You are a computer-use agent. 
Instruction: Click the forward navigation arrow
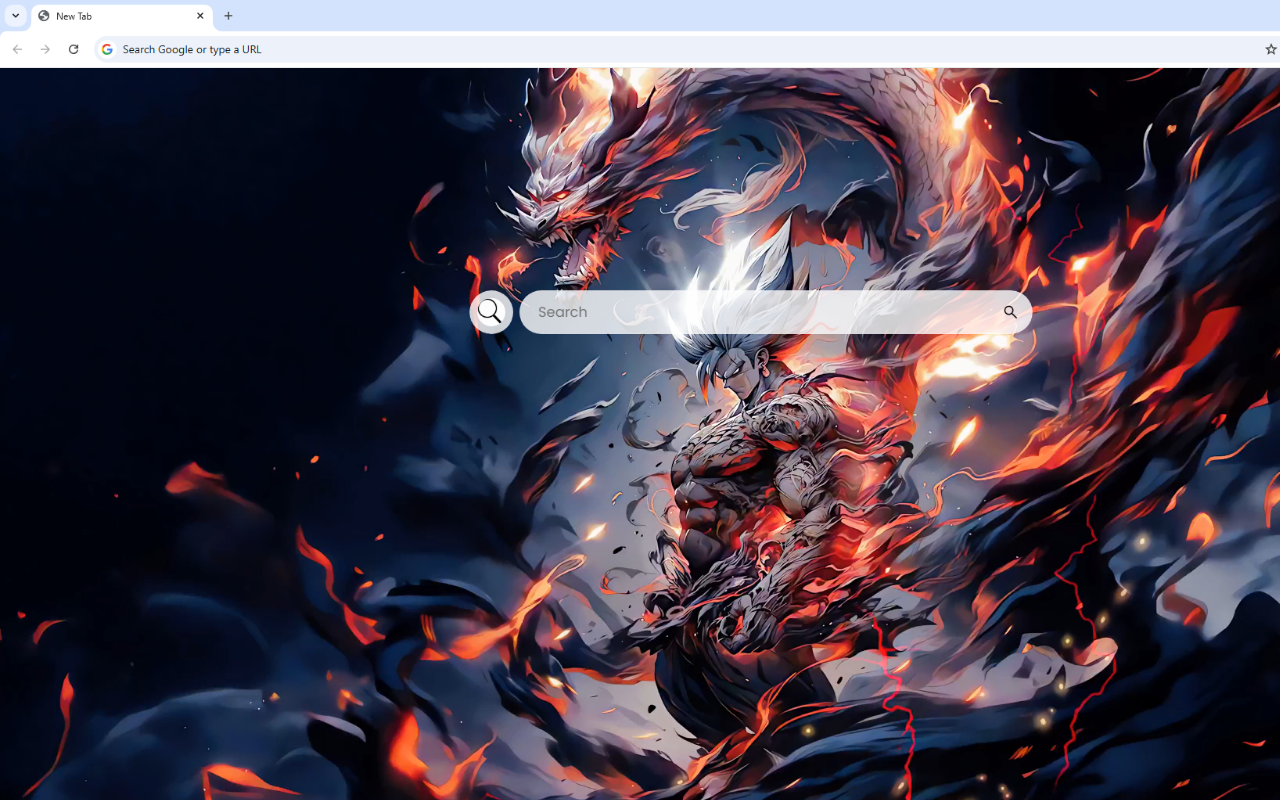[x=45, y=49]
